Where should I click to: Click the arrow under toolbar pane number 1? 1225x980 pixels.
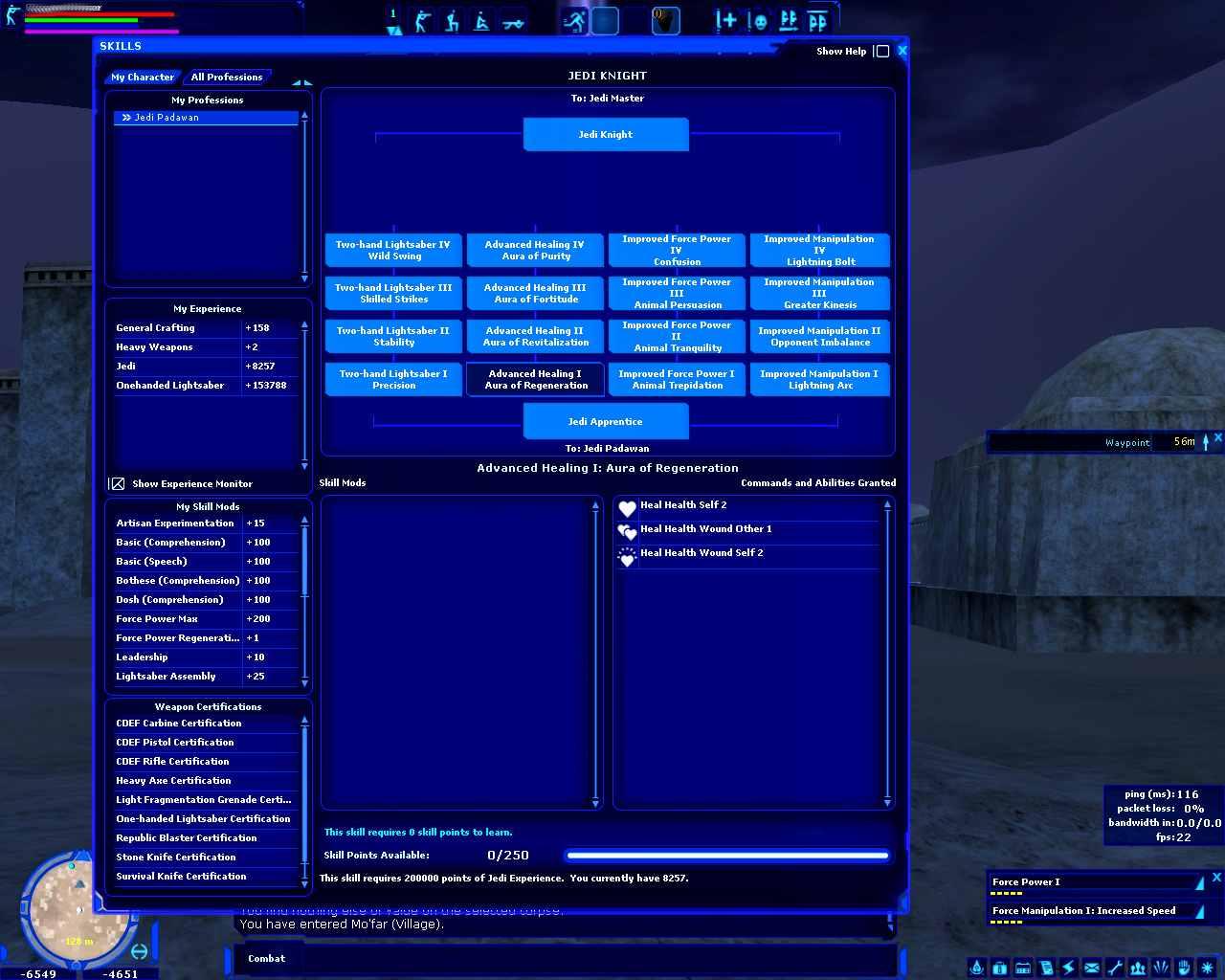(393, 31)
